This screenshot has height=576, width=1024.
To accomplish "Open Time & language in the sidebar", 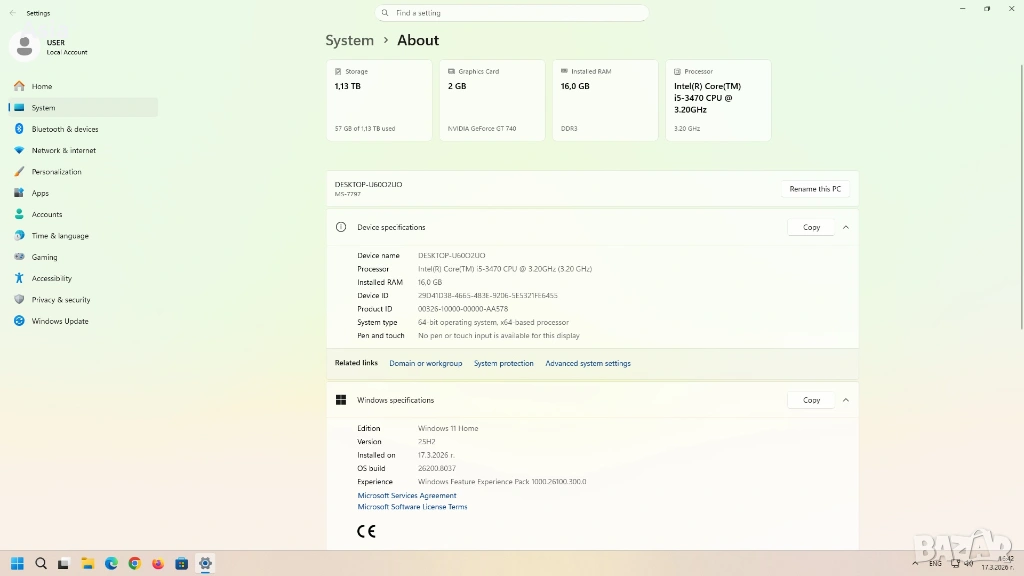I will tap(59, 236).
